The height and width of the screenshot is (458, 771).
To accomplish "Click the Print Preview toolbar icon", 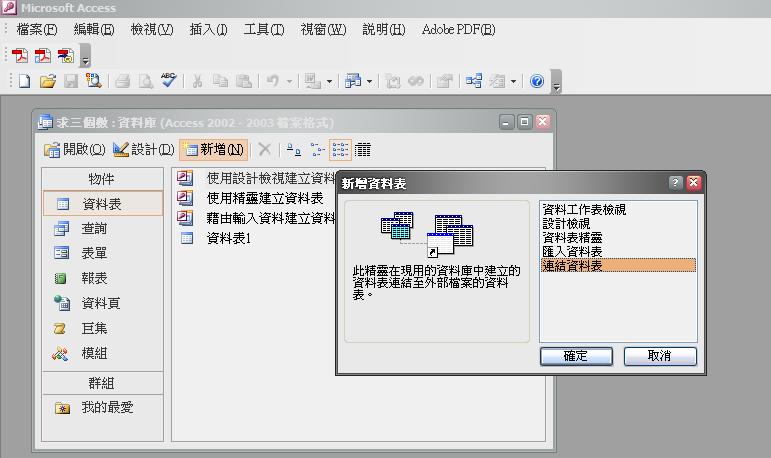I will point(146,81).
